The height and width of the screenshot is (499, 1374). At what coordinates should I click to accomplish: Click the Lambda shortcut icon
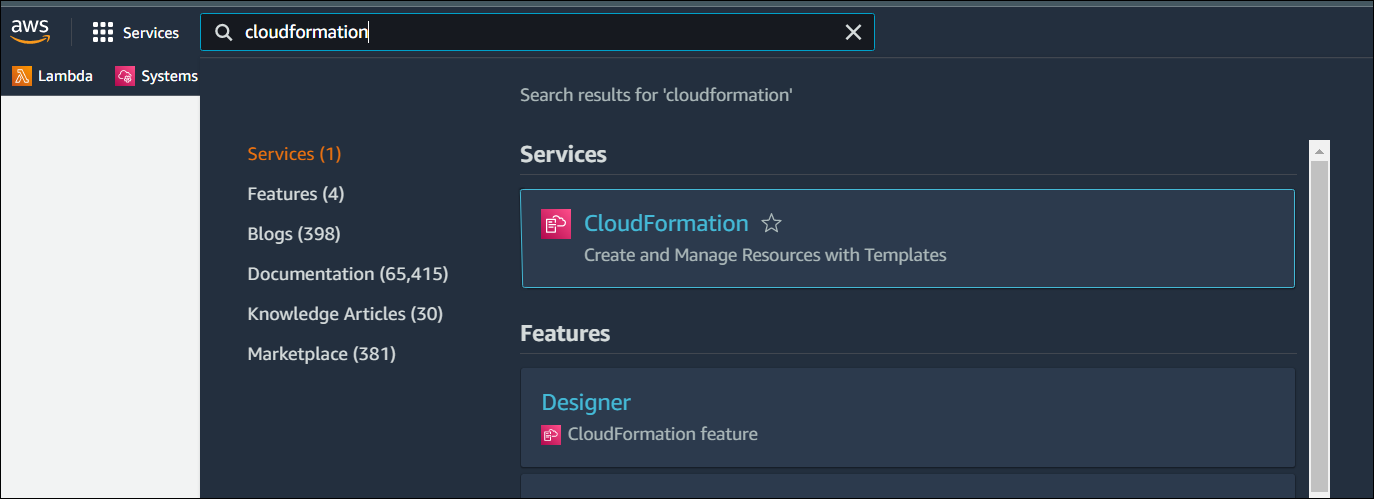22,76
